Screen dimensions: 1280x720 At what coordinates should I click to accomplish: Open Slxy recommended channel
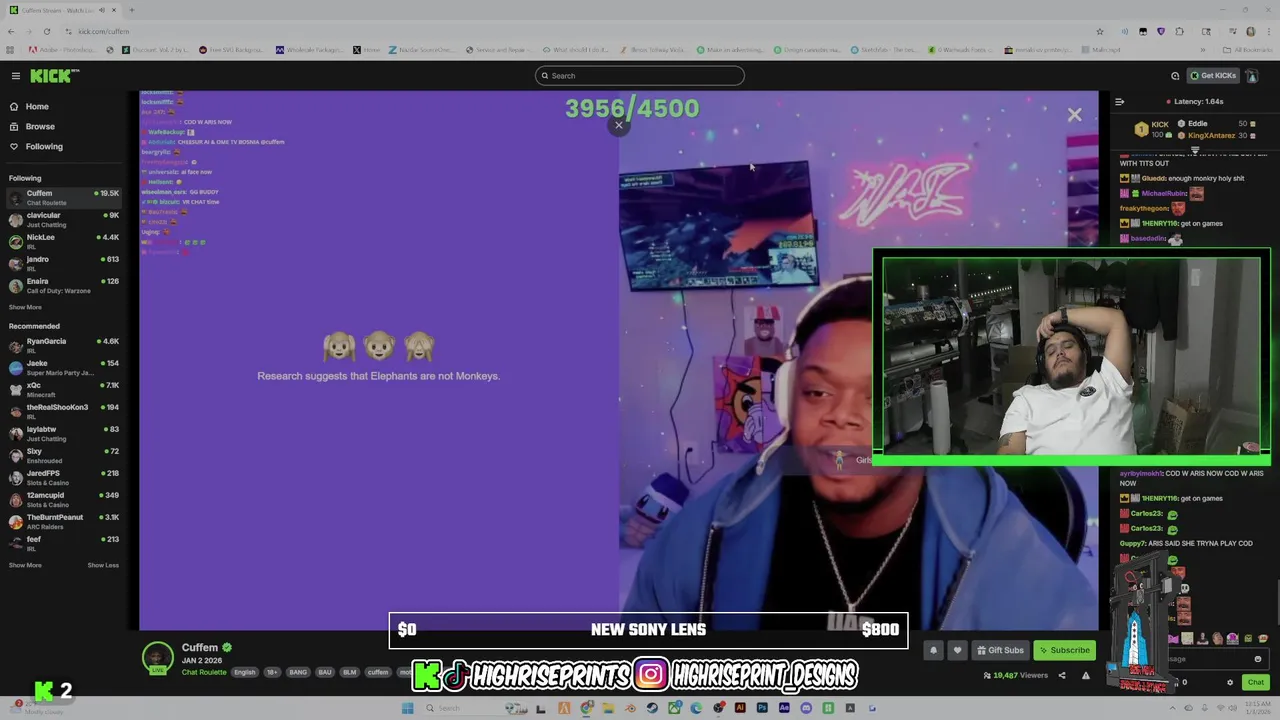(x=64, y=455)
